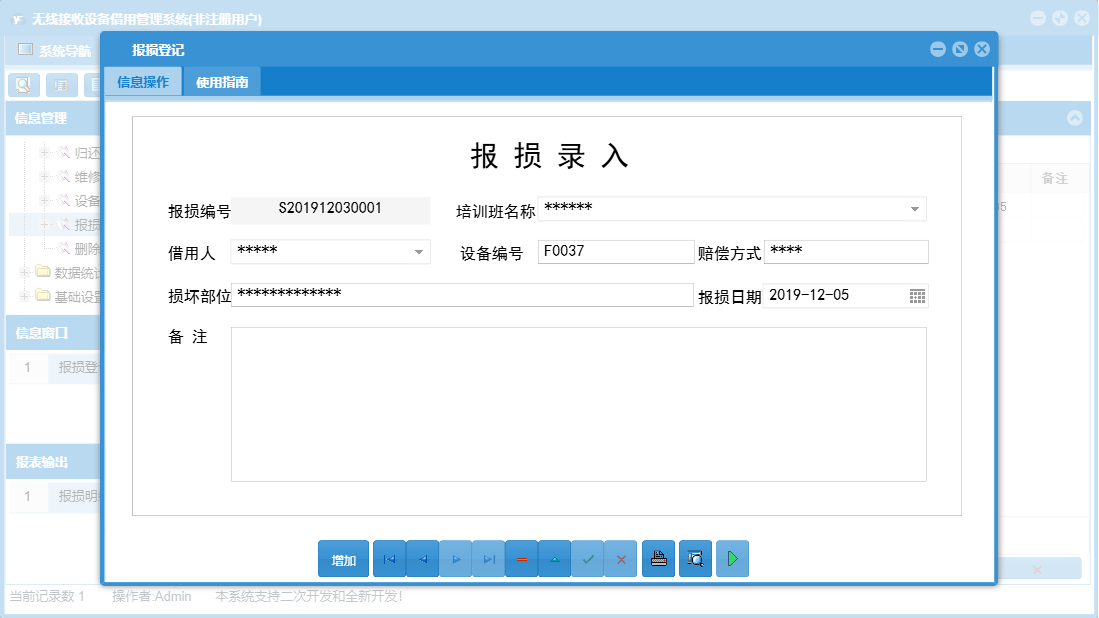Open print preview with the magnifier-page icon

click(695, 558)
